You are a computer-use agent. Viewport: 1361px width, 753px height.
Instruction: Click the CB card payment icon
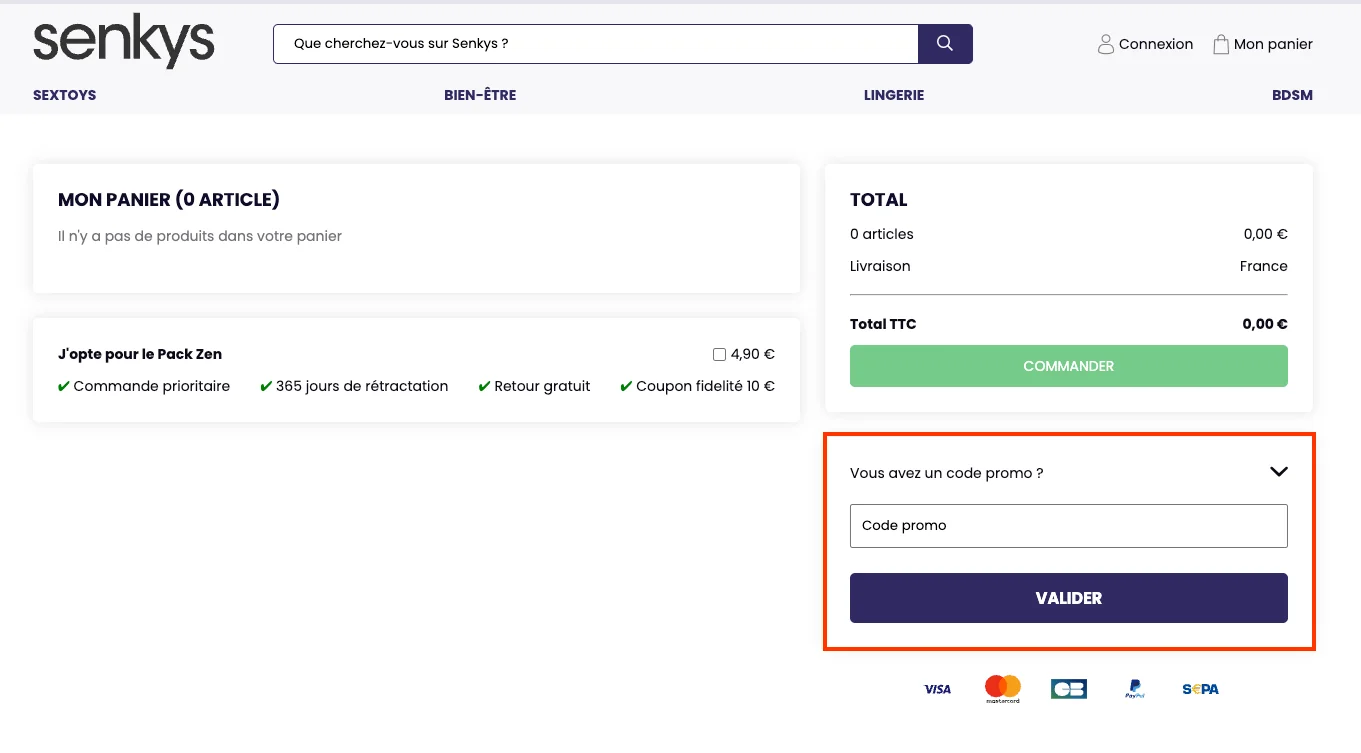1068,688
